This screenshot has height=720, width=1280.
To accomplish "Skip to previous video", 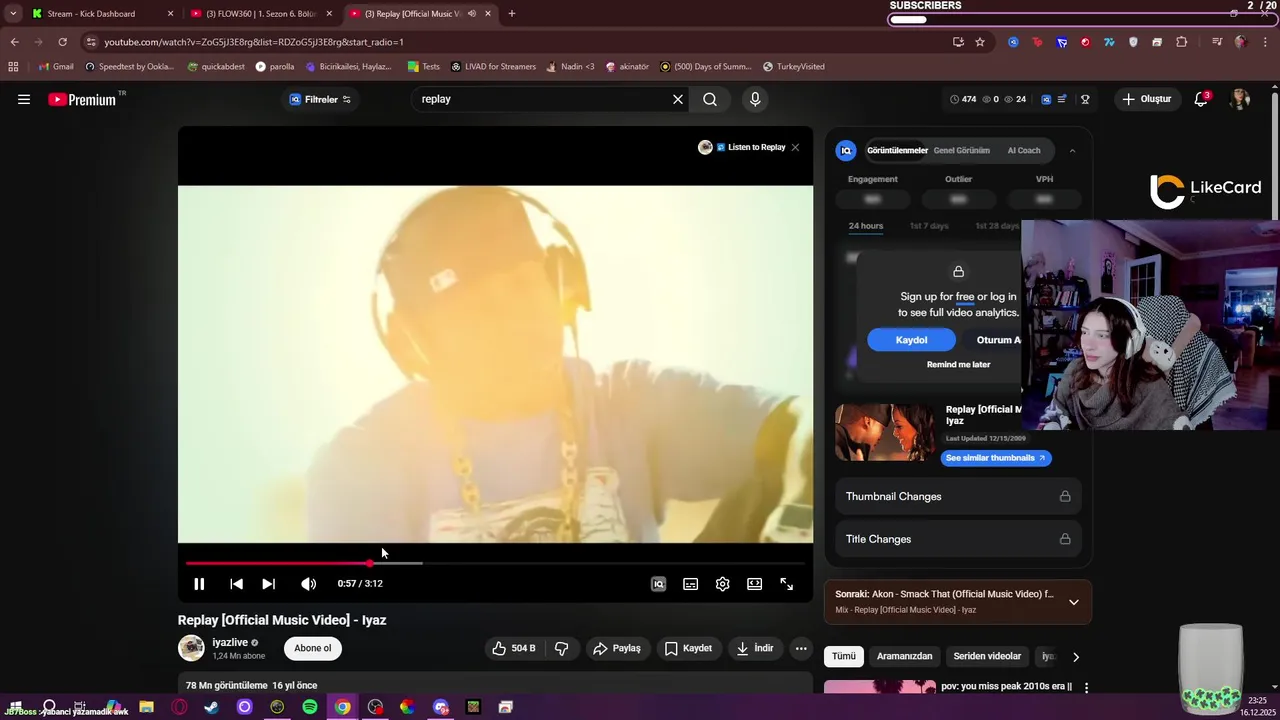I will 236,584.
